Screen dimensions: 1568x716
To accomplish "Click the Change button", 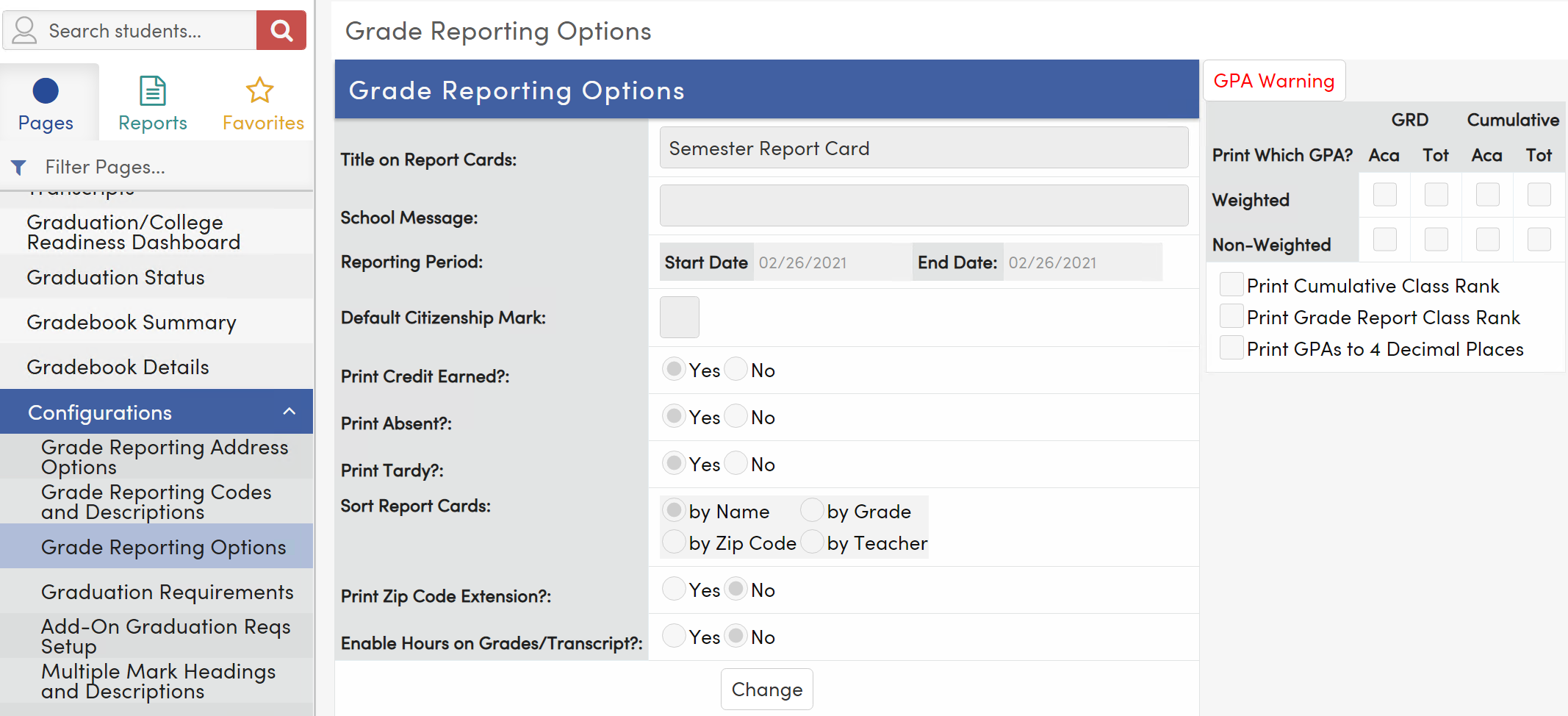I will [766, 689].
